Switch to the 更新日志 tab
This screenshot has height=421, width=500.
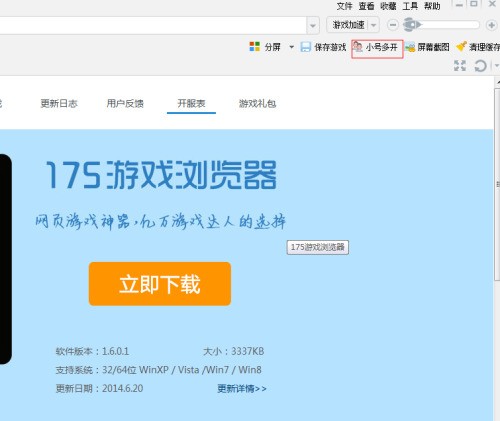[x=59, y=103]
